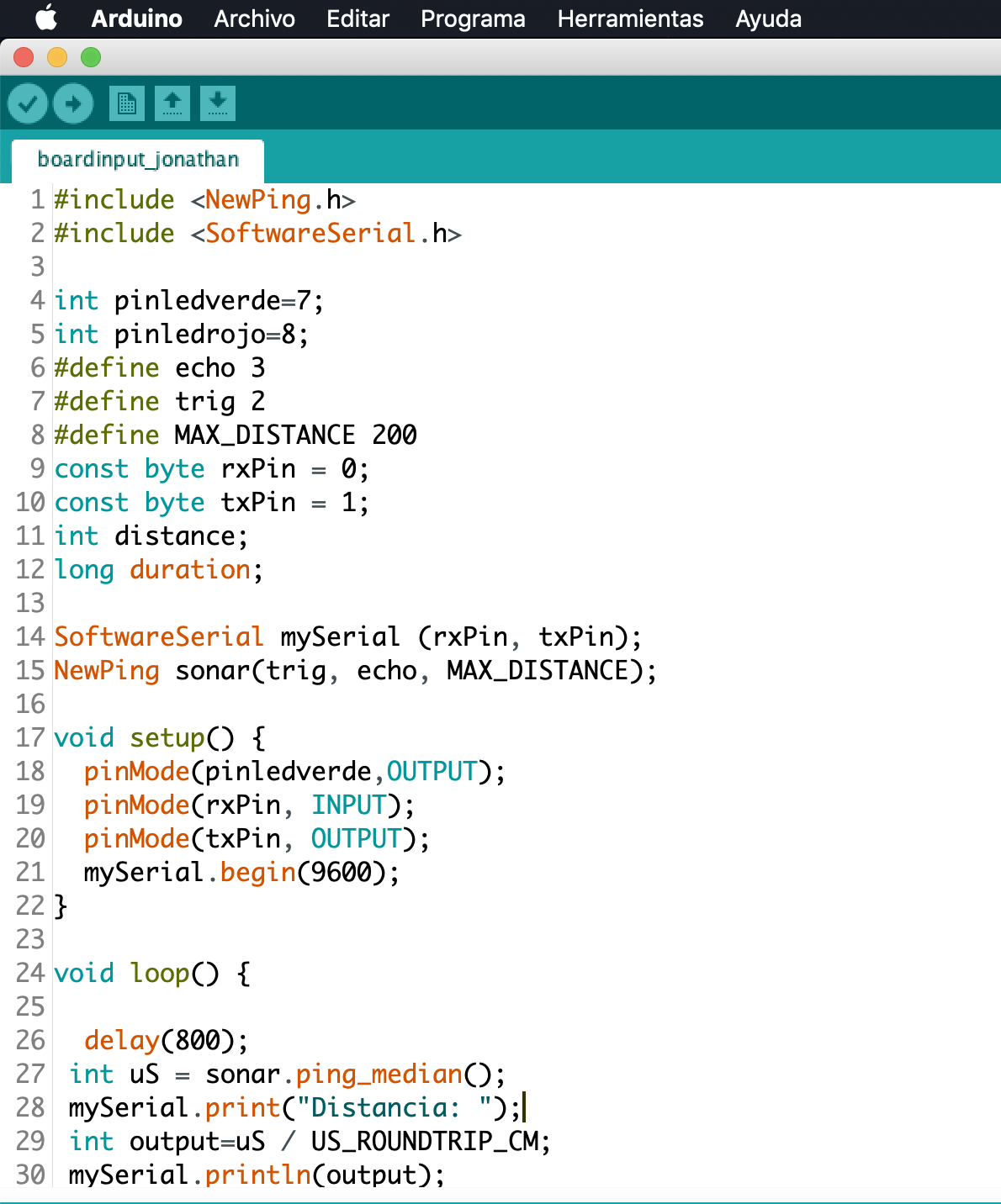Click the delay(800) statement
1001x1204 pixels.
167,1041
